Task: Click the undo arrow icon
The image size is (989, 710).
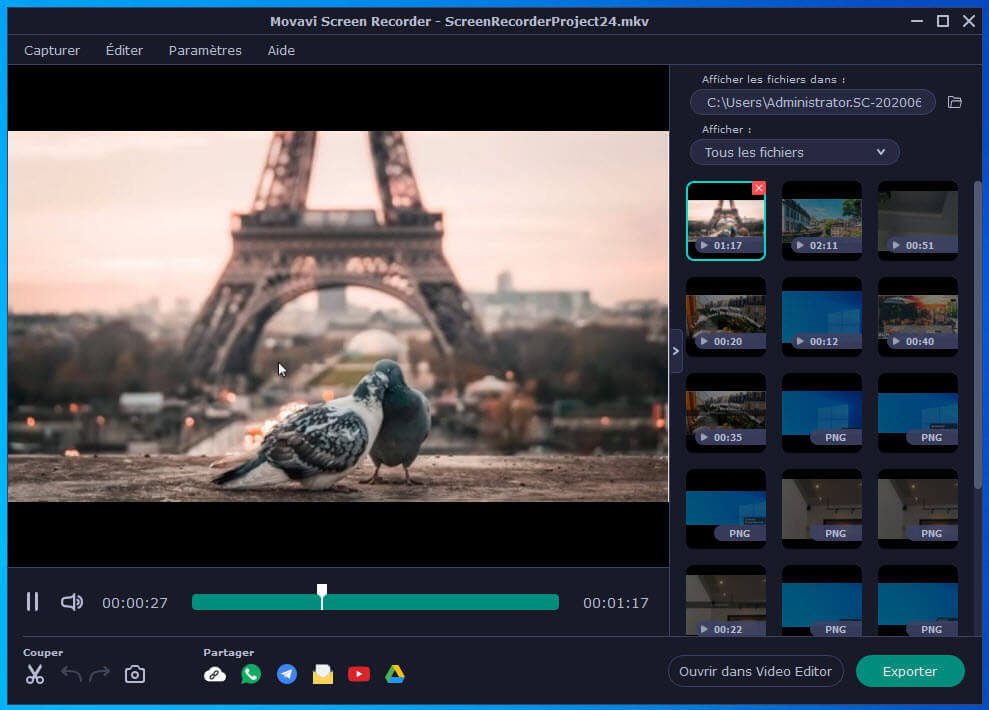Action: [x=71, y=674]
